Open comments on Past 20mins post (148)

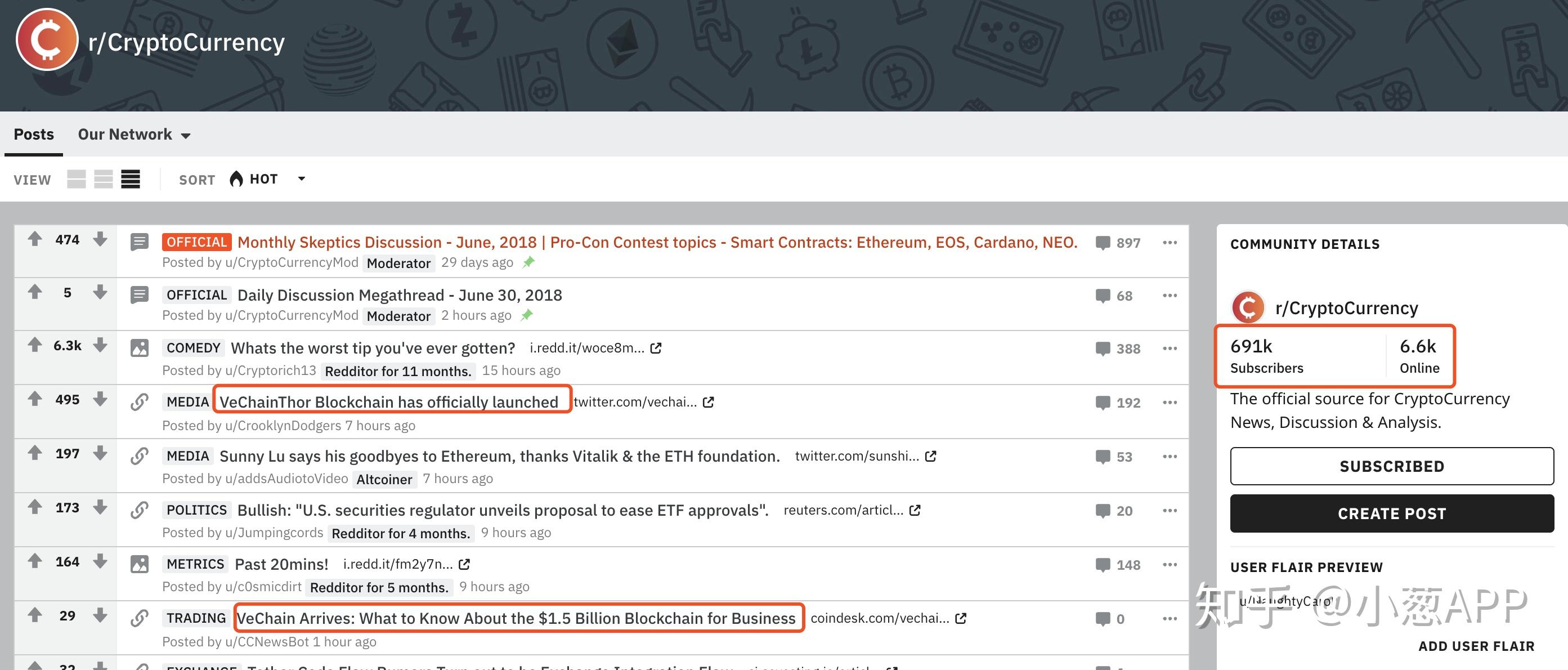(x=1118, y=565)
